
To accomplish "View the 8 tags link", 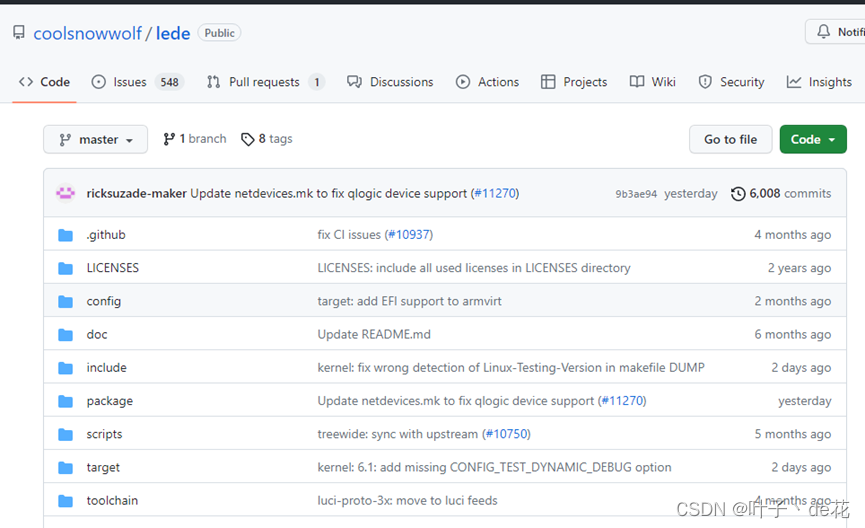I will click(266, 139).
